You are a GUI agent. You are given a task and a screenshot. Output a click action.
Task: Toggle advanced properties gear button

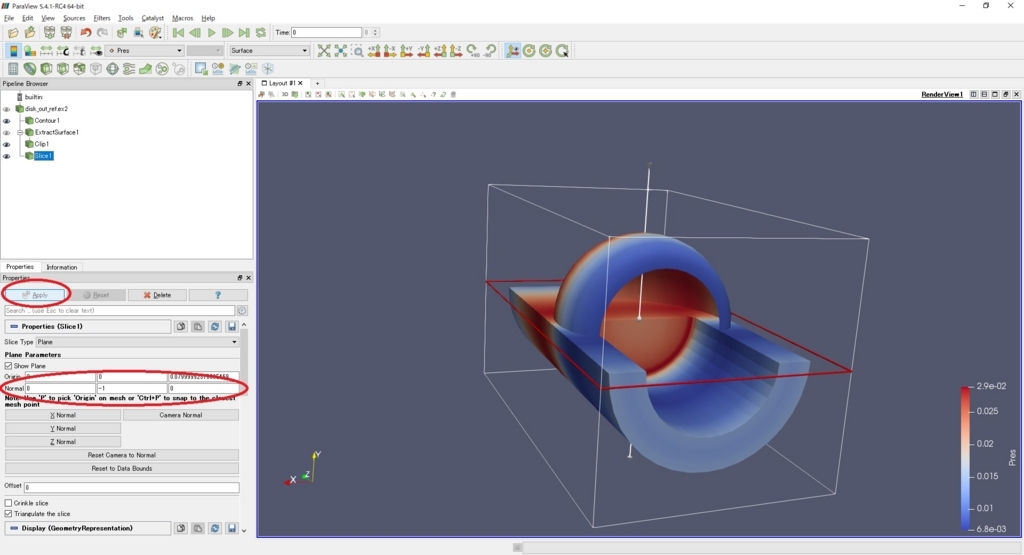coord(242,311)
